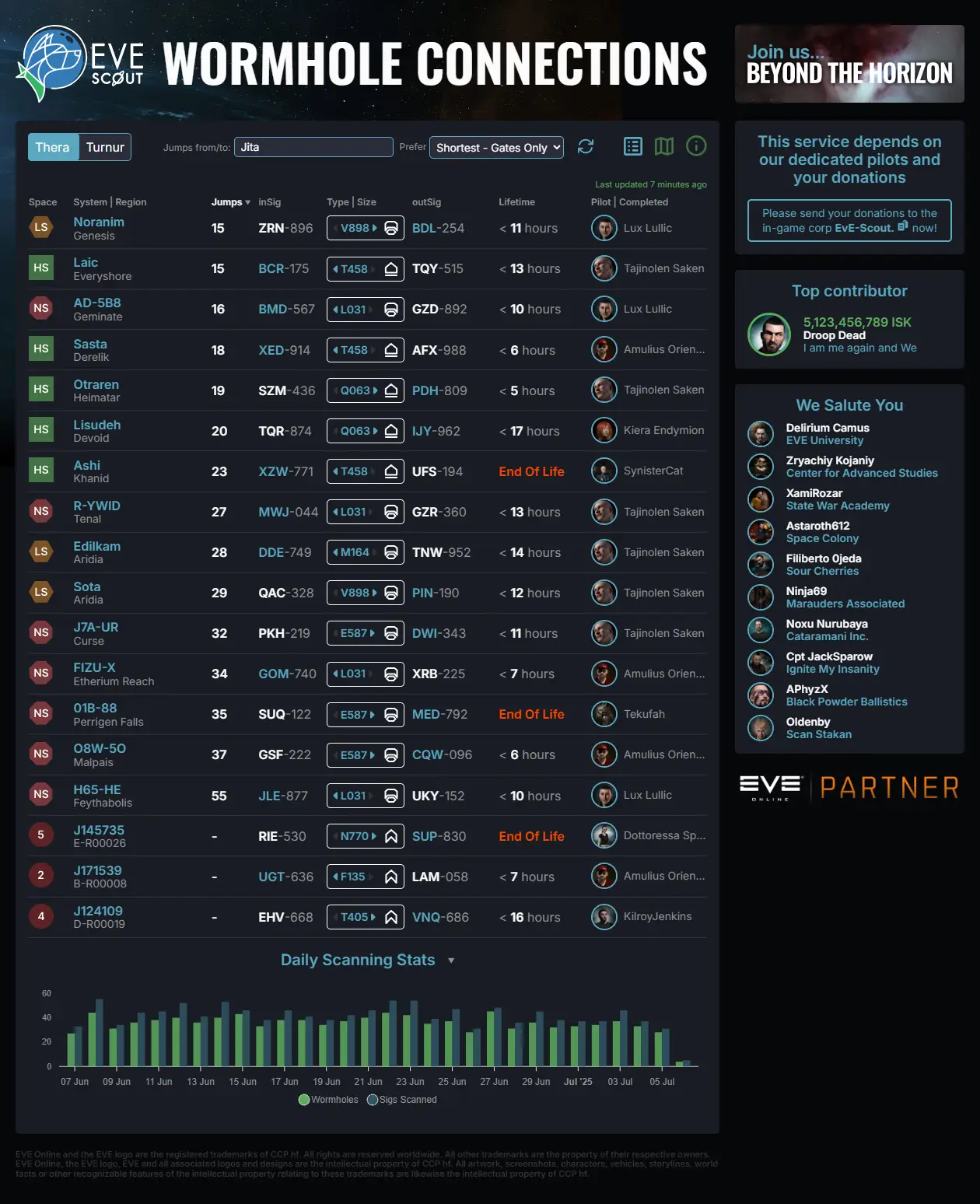Click Kiera Endymion pilot portrait
The width and height of the screenshot is (980, 1204).
click(x=604, y=430)
